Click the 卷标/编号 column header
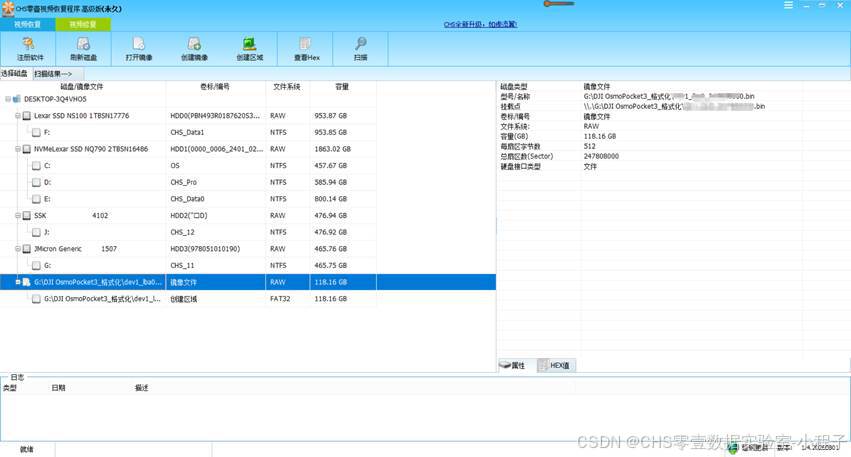Image resolution: width=851 pixels, height=457 pixels. (215, 87)
